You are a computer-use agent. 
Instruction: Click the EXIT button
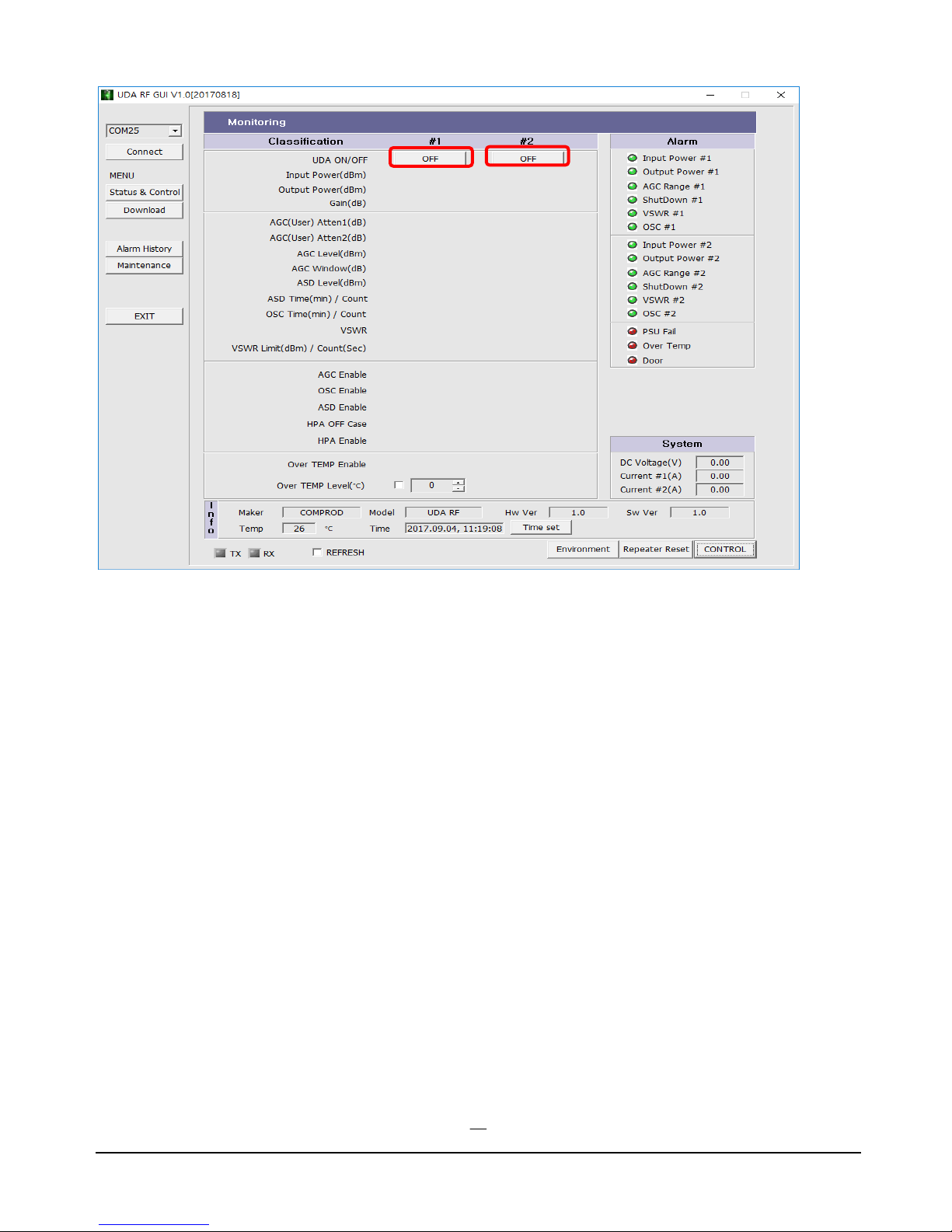tap(145, 316)
